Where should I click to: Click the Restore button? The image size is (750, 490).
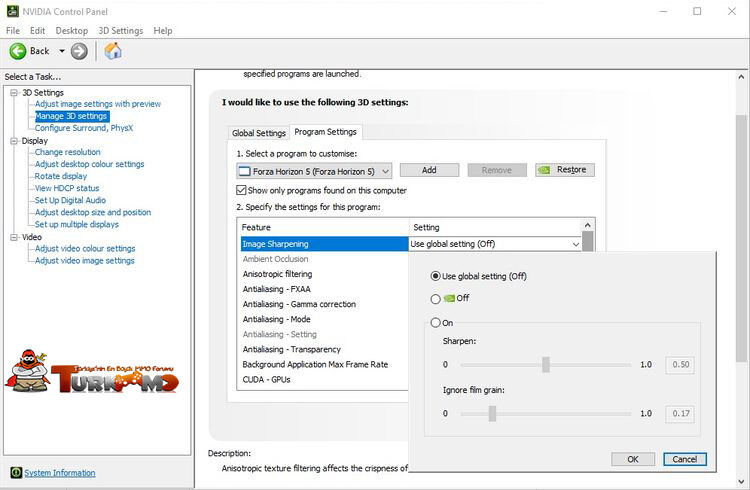pos(565,170)
